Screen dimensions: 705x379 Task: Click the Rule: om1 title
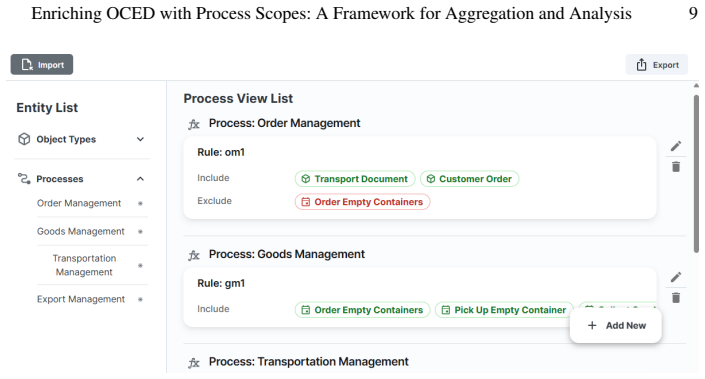pos(221,152)
